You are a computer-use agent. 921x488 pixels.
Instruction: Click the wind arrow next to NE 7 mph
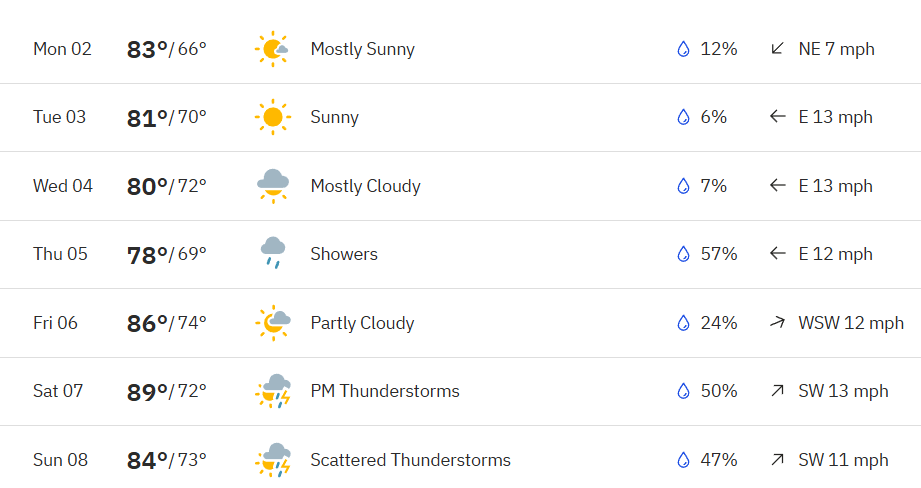[777, 48]
